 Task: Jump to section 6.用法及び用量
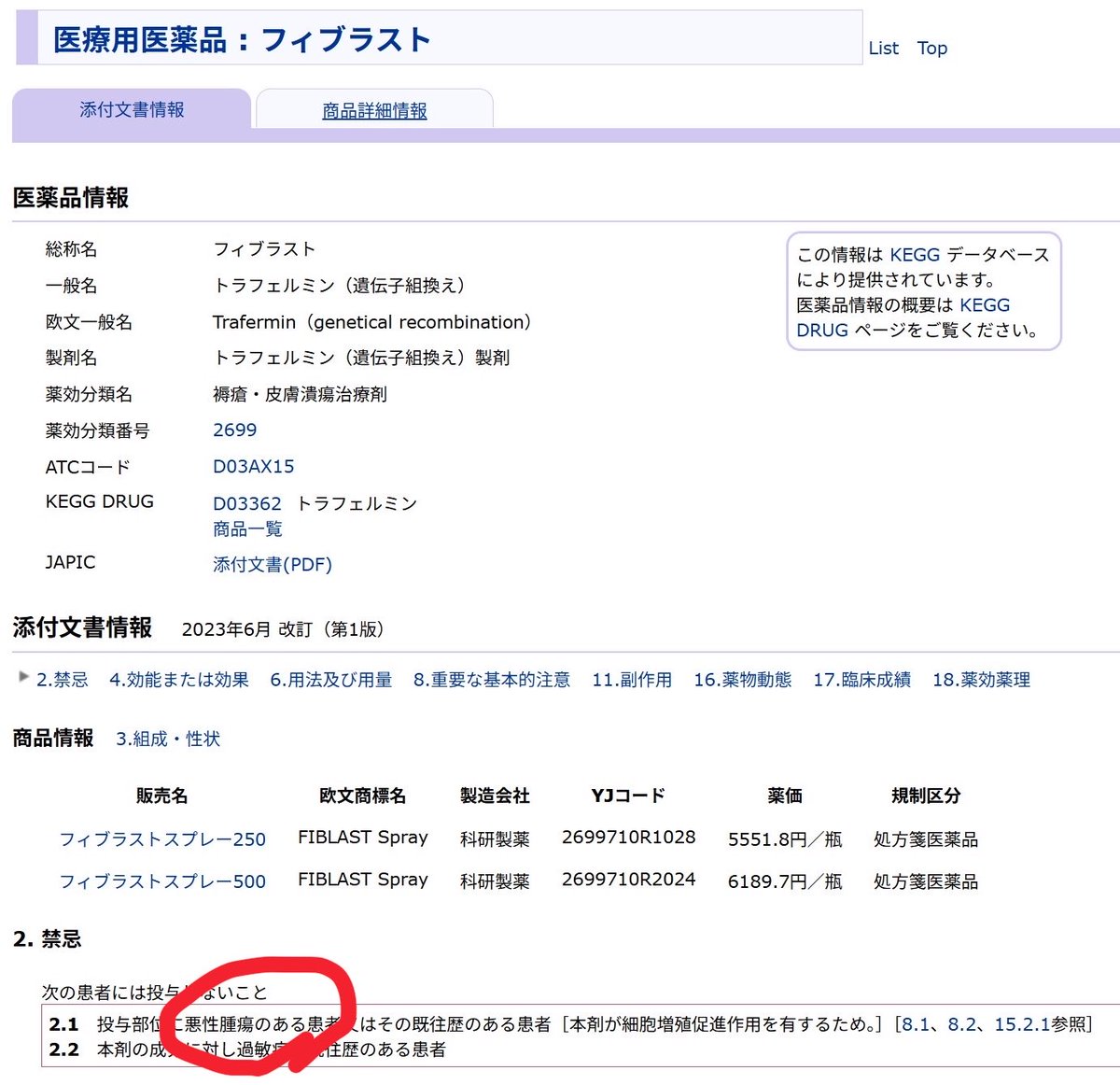pos(330,680)
